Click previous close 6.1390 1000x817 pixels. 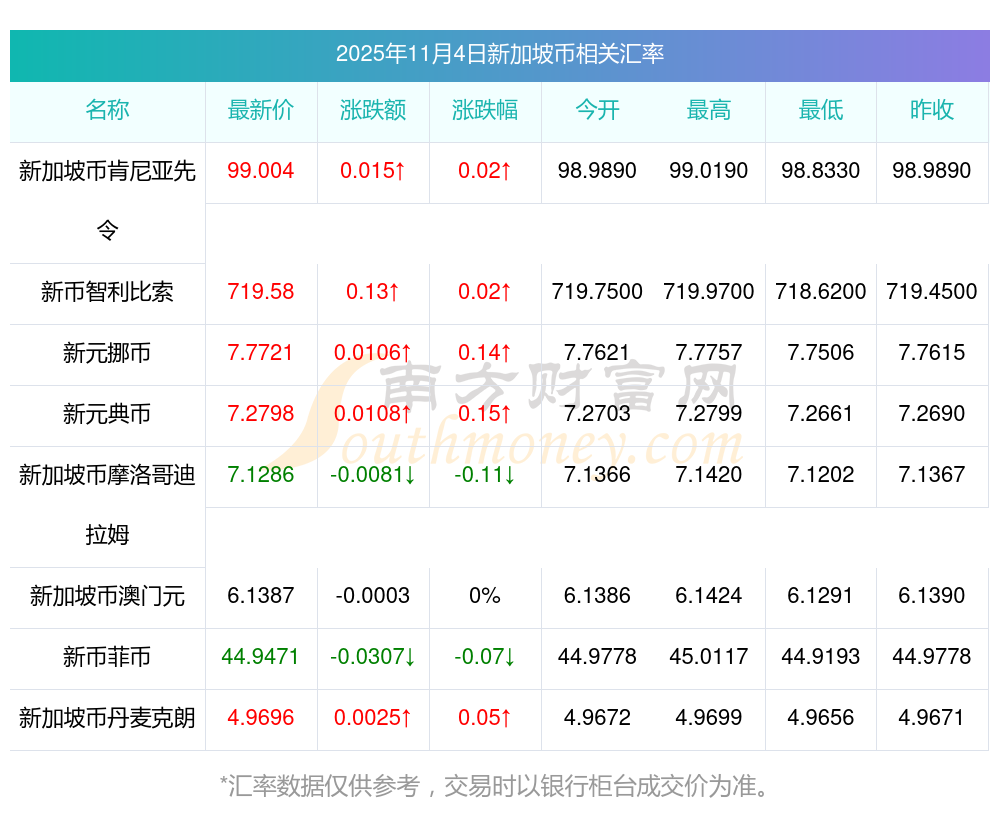click(x=932, y=596)
